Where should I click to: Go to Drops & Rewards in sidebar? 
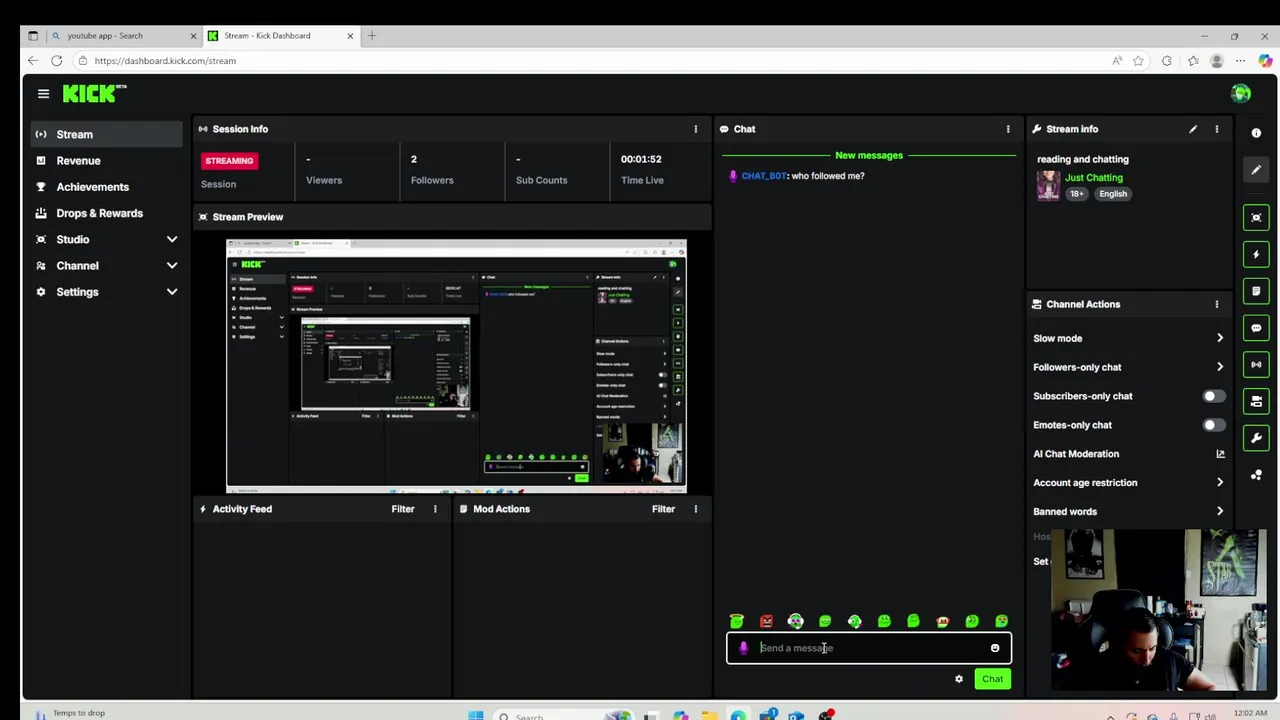(106, 213)
